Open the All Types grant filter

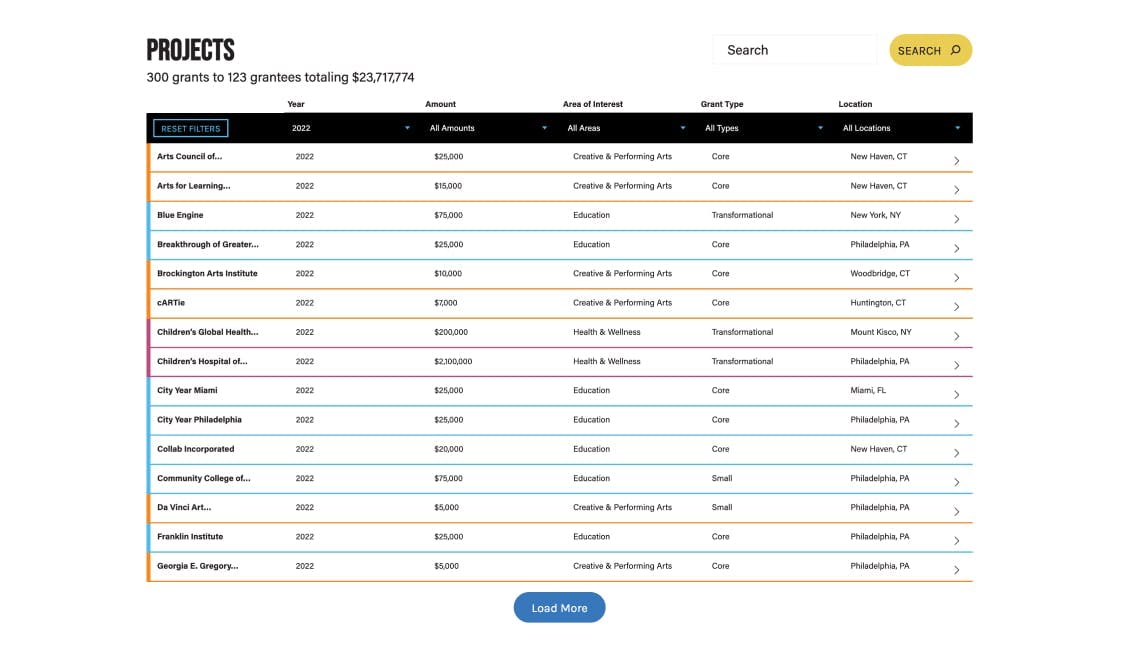(x=763, y=128)
